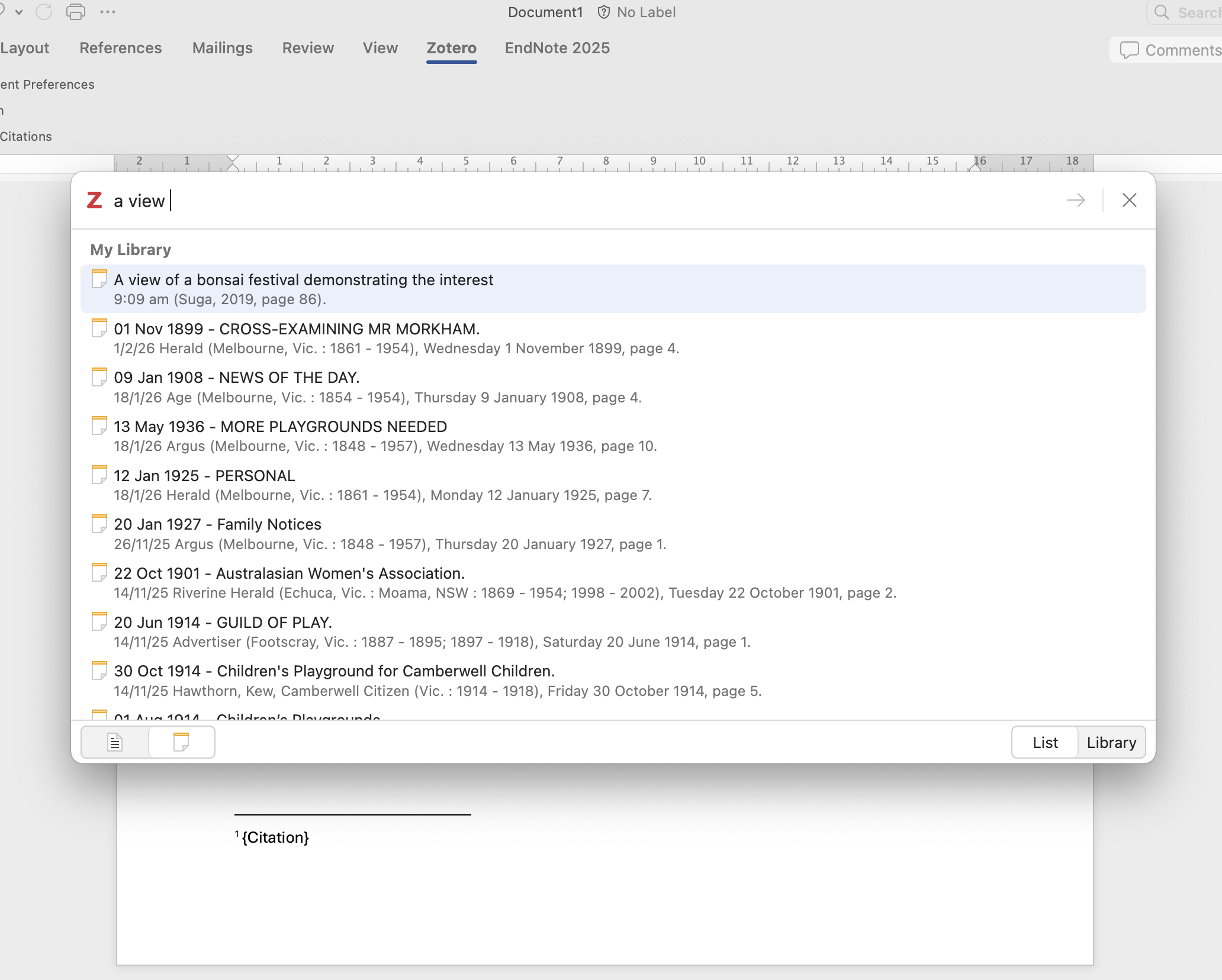Click the {Citation} footnote placeholder
The image size is (1222, 980).
275,837
